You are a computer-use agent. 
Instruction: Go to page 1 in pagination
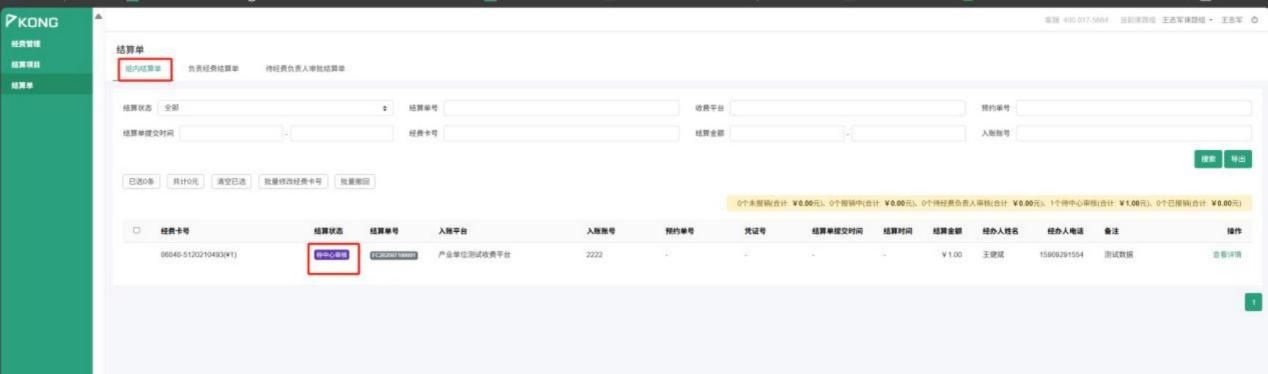coord(1252,301)
